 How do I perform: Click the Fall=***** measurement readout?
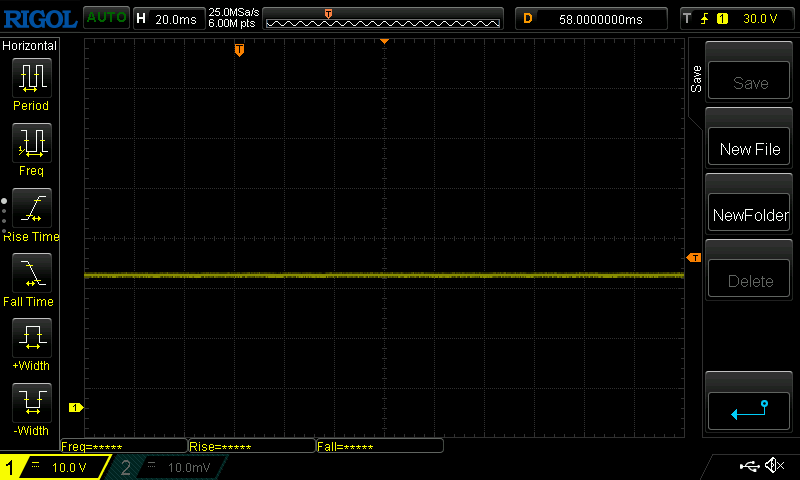(x=380, y=446)
